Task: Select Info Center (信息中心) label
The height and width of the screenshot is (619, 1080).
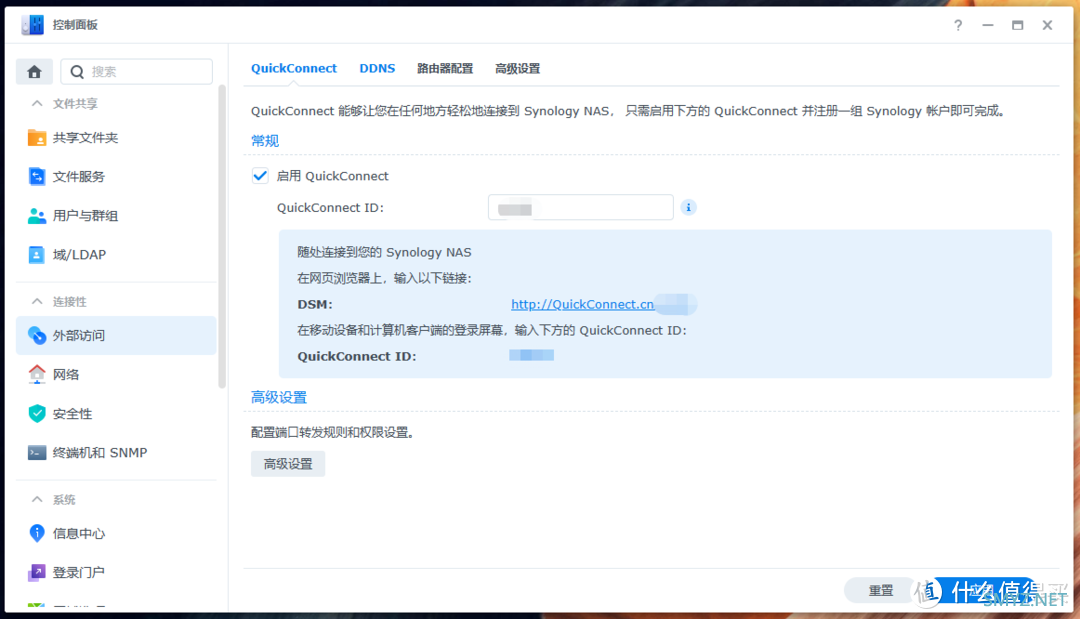Action: coord(79,533)
